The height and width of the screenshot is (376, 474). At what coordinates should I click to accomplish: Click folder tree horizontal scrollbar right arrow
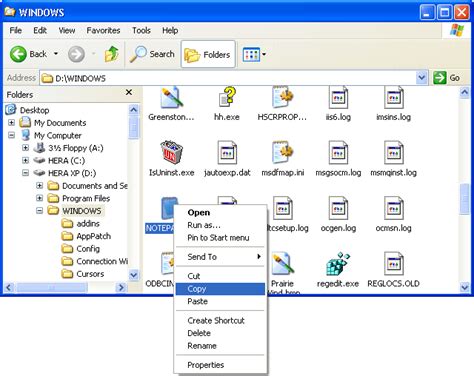[121, 287]
